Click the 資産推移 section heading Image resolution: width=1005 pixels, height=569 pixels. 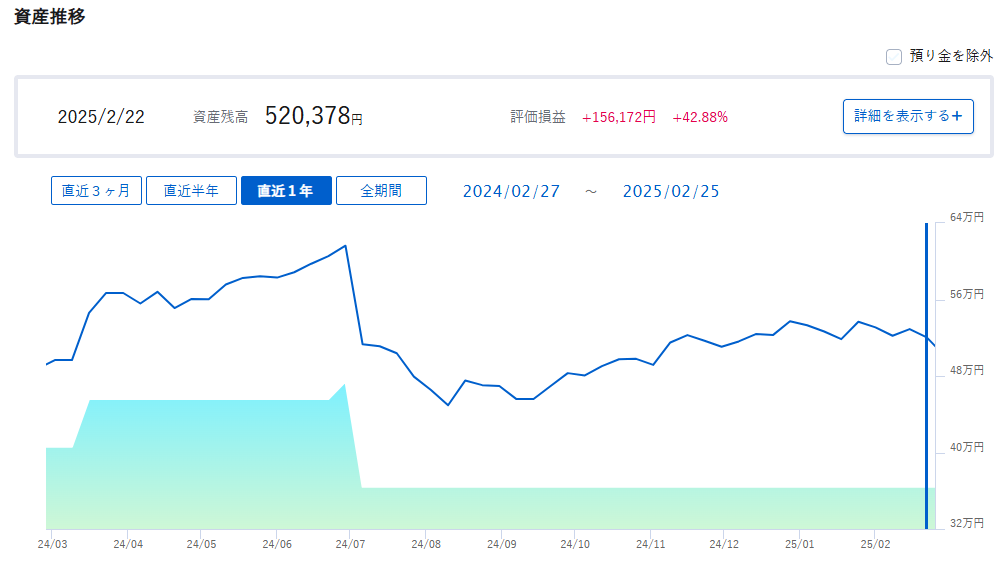49,16
